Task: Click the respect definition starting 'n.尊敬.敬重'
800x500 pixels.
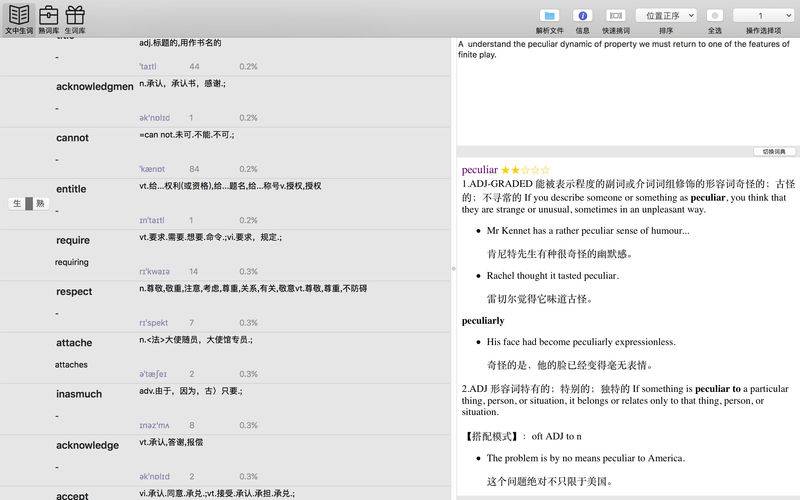Action: (253, 288)
